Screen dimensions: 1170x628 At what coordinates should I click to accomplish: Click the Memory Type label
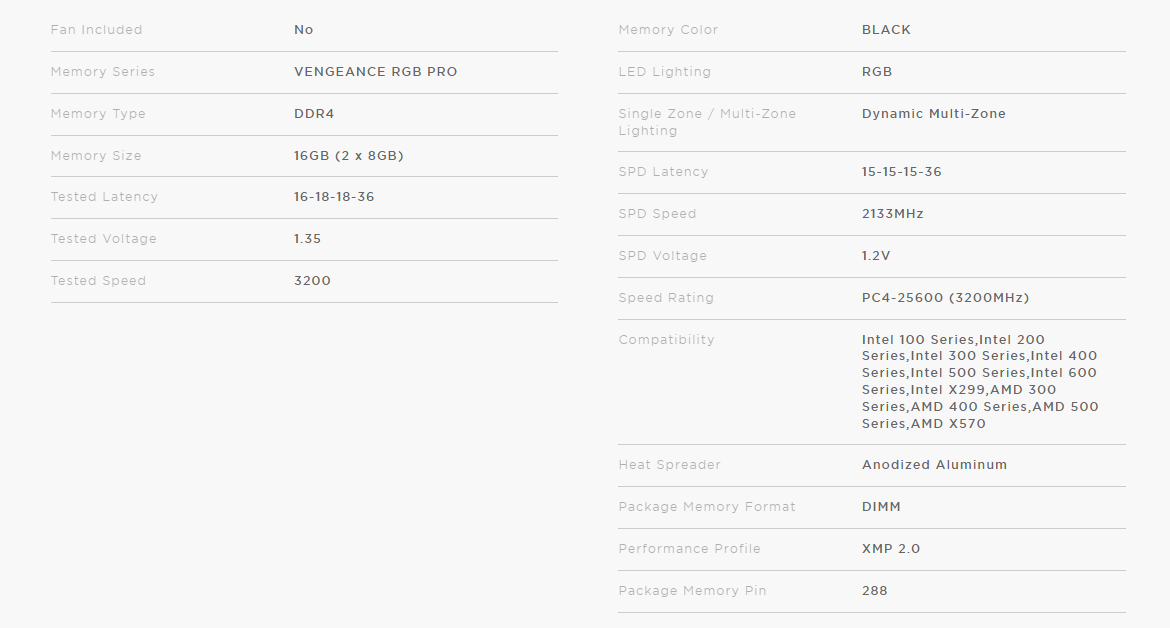click(x=98, y=114)
